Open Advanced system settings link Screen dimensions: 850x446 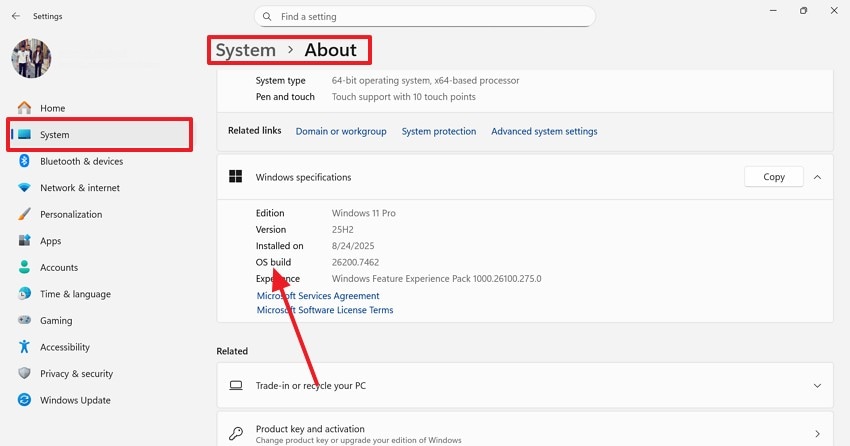tap(544, 131)
